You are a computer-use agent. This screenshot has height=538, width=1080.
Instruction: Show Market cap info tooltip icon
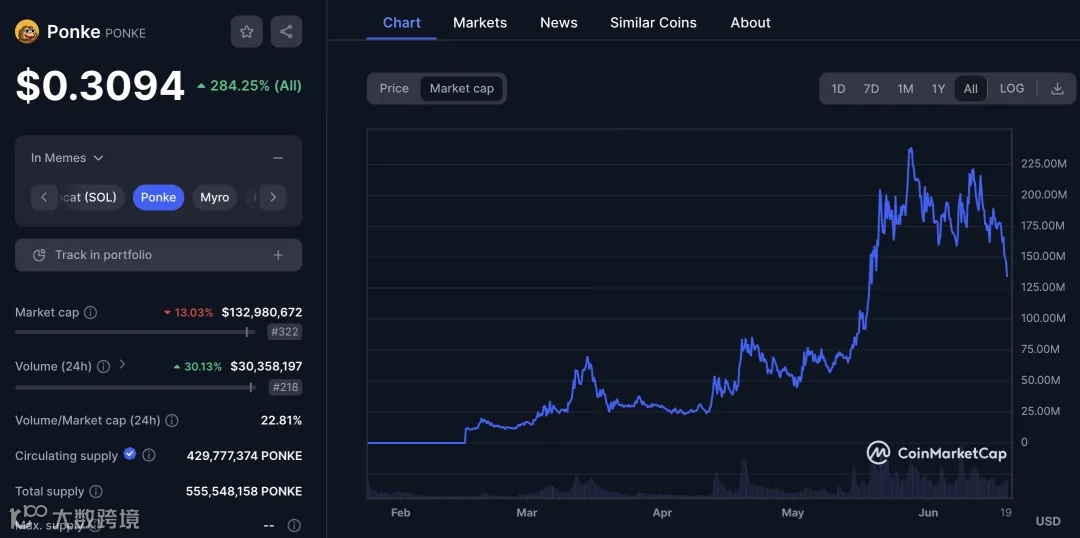tap(90, 313)
